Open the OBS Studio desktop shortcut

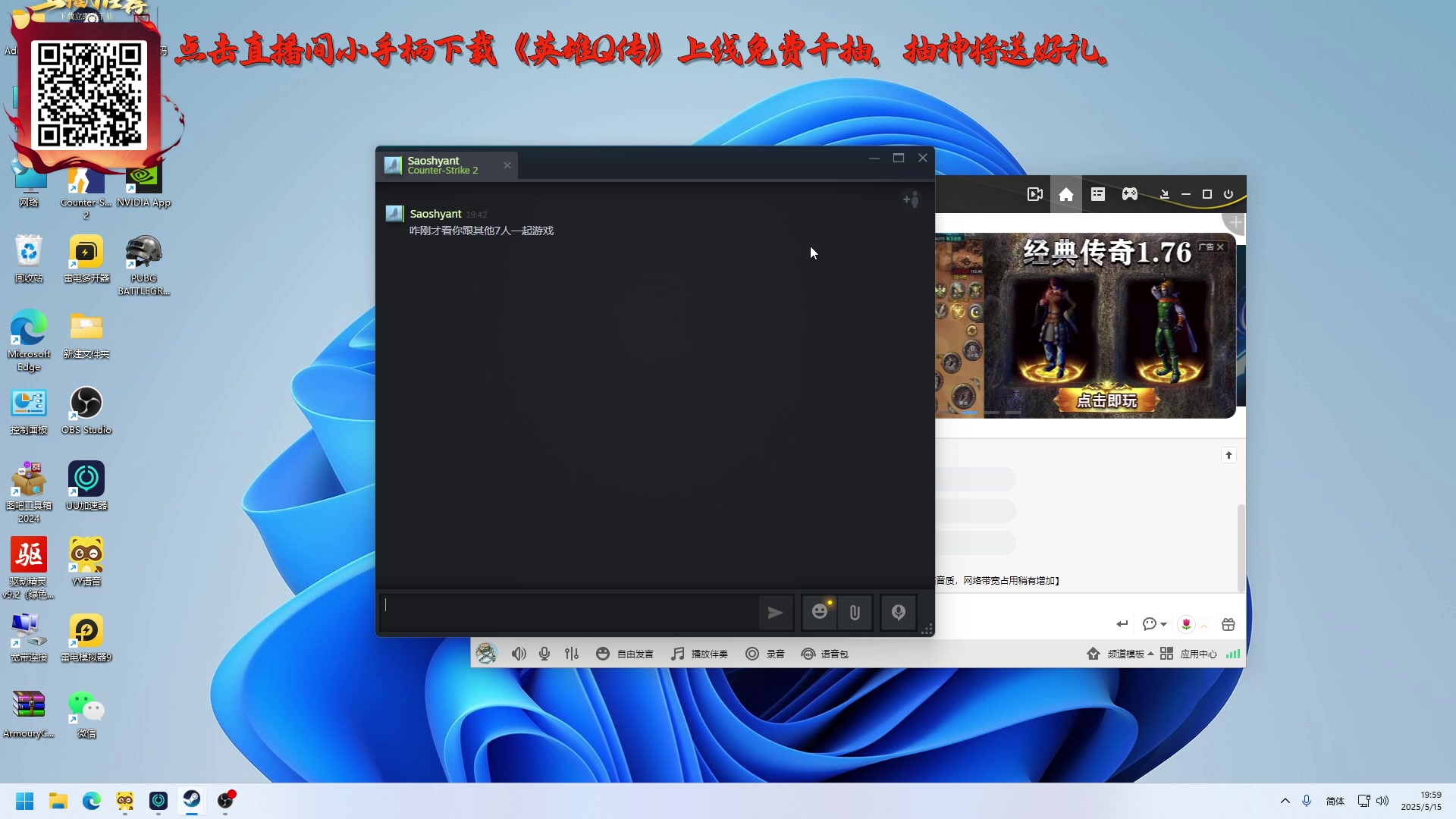pyautogui.click(x=86, y=410)
